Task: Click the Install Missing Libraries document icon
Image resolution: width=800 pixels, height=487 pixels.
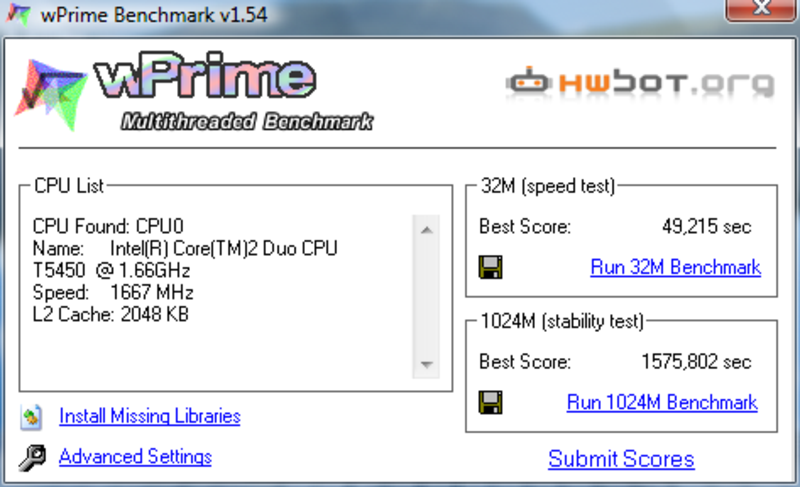Action: pyautogui.click(x=32, y=417)
